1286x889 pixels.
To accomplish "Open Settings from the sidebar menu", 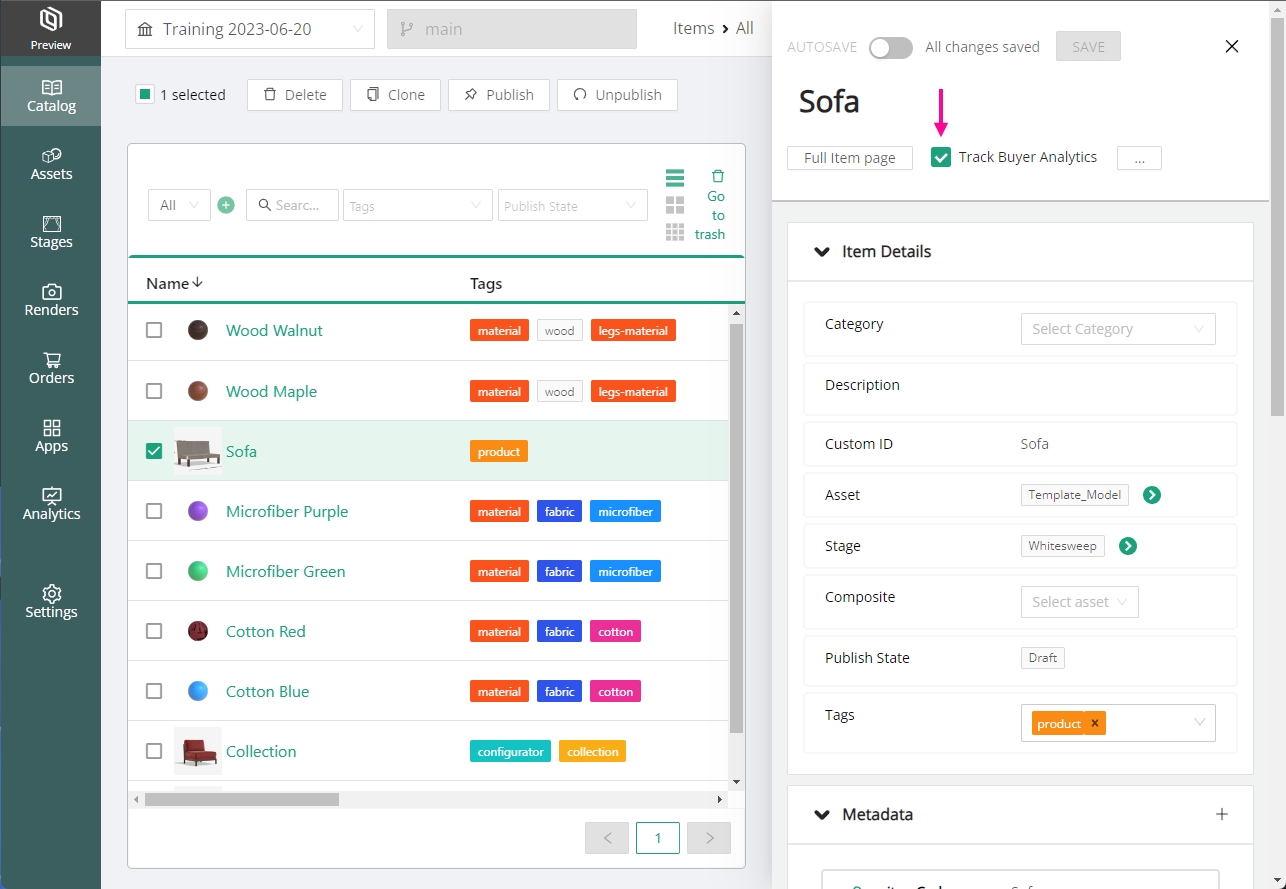I will pyautogui.click(x=51, y=602).
